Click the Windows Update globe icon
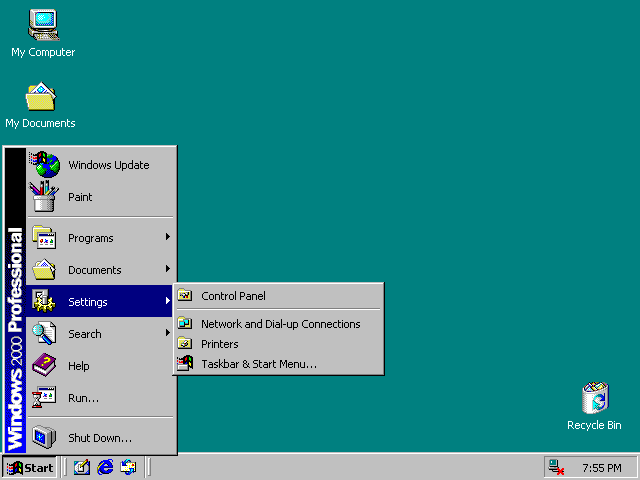The image size is (640, 480). point(45,164)
